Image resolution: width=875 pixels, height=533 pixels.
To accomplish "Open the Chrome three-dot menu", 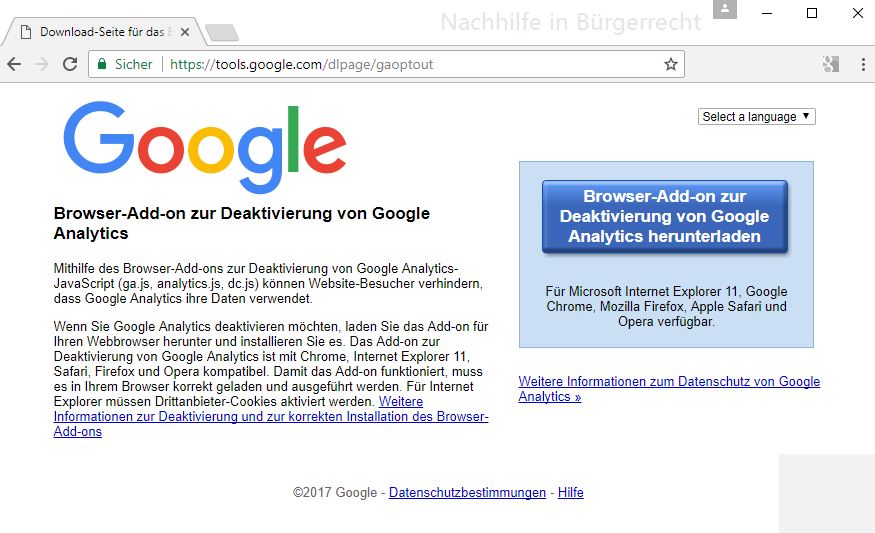I will coord(863,64).
